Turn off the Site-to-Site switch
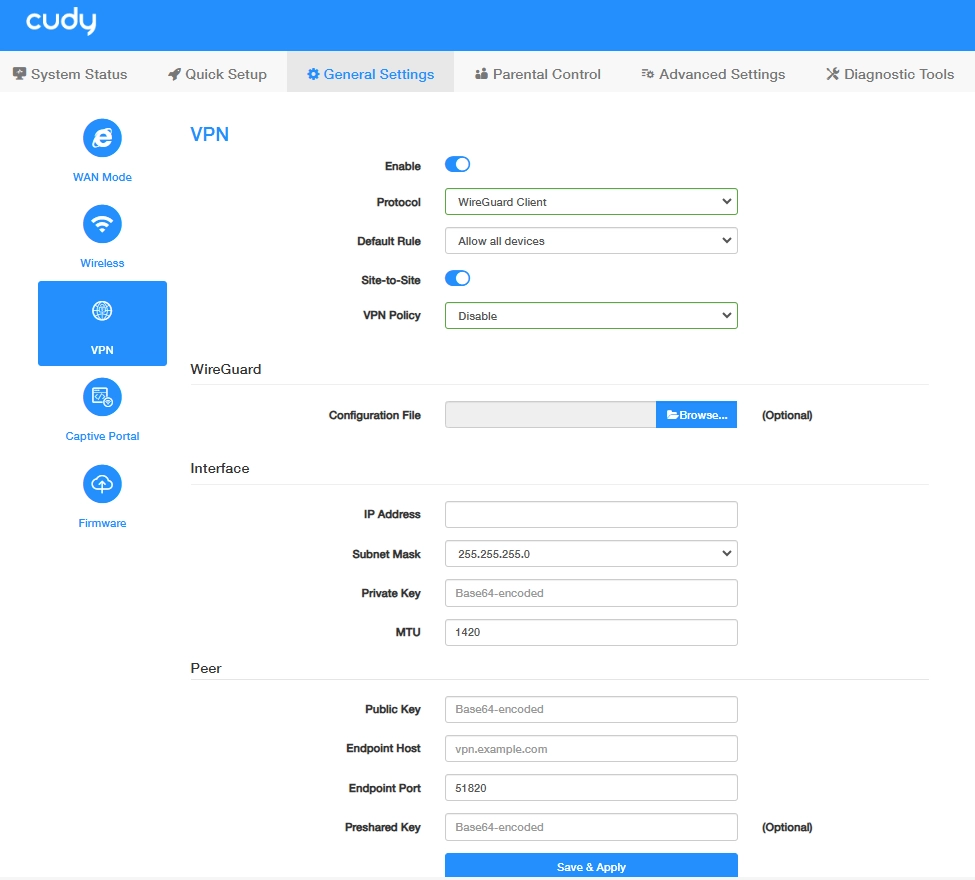975x880 pixels. coord(457,278)
